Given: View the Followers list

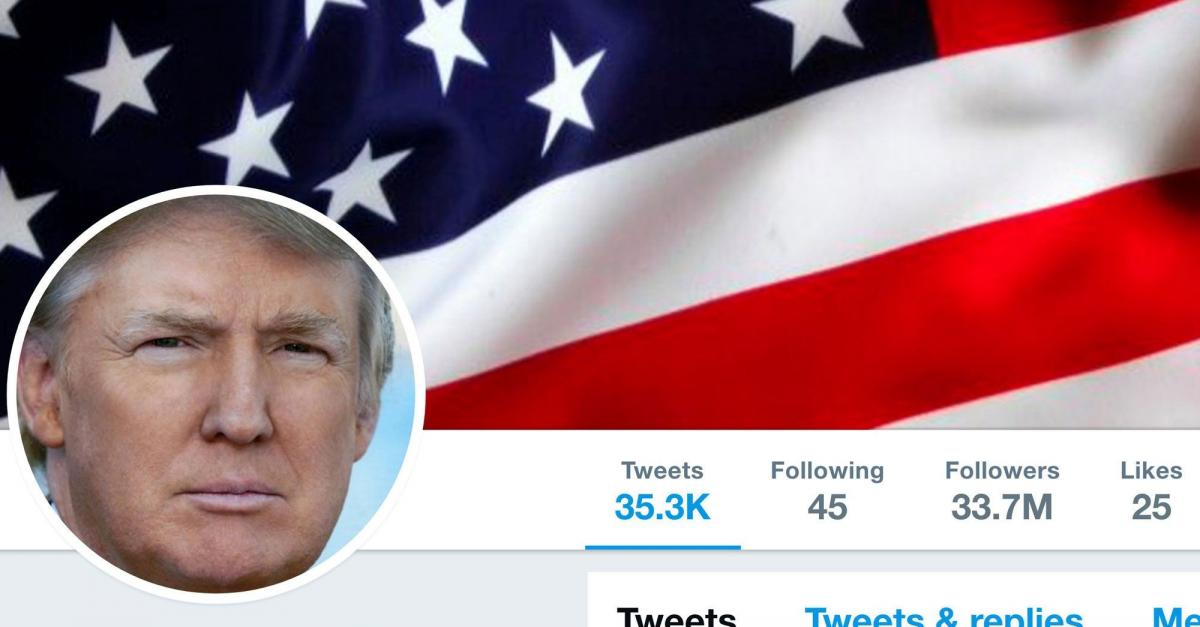Looking at the screenshot, I should point(1002,491).
